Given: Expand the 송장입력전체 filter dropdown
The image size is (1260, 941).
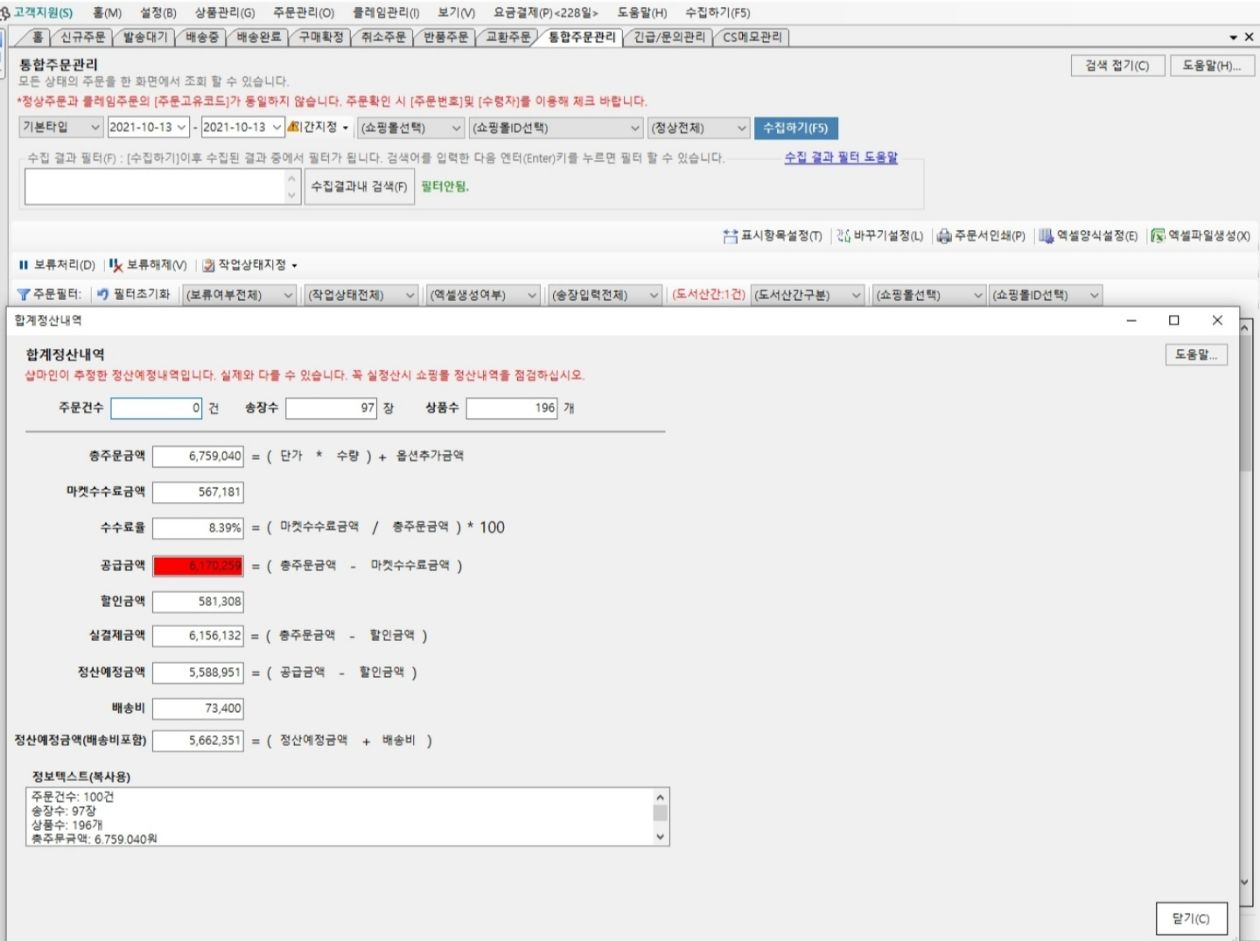Looking at the screenshot, I should pos(604,295).
